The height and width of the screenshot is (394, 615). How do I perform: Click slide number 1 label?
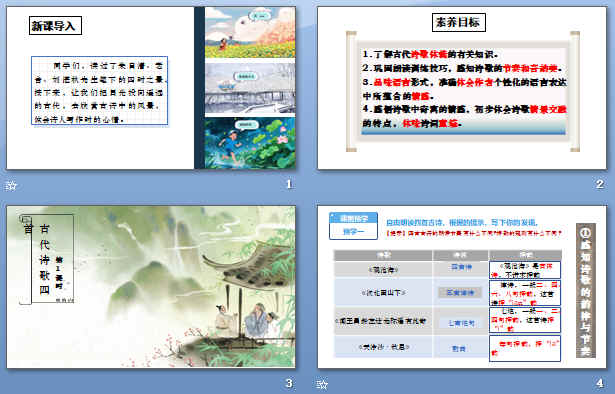click(289, 184)
